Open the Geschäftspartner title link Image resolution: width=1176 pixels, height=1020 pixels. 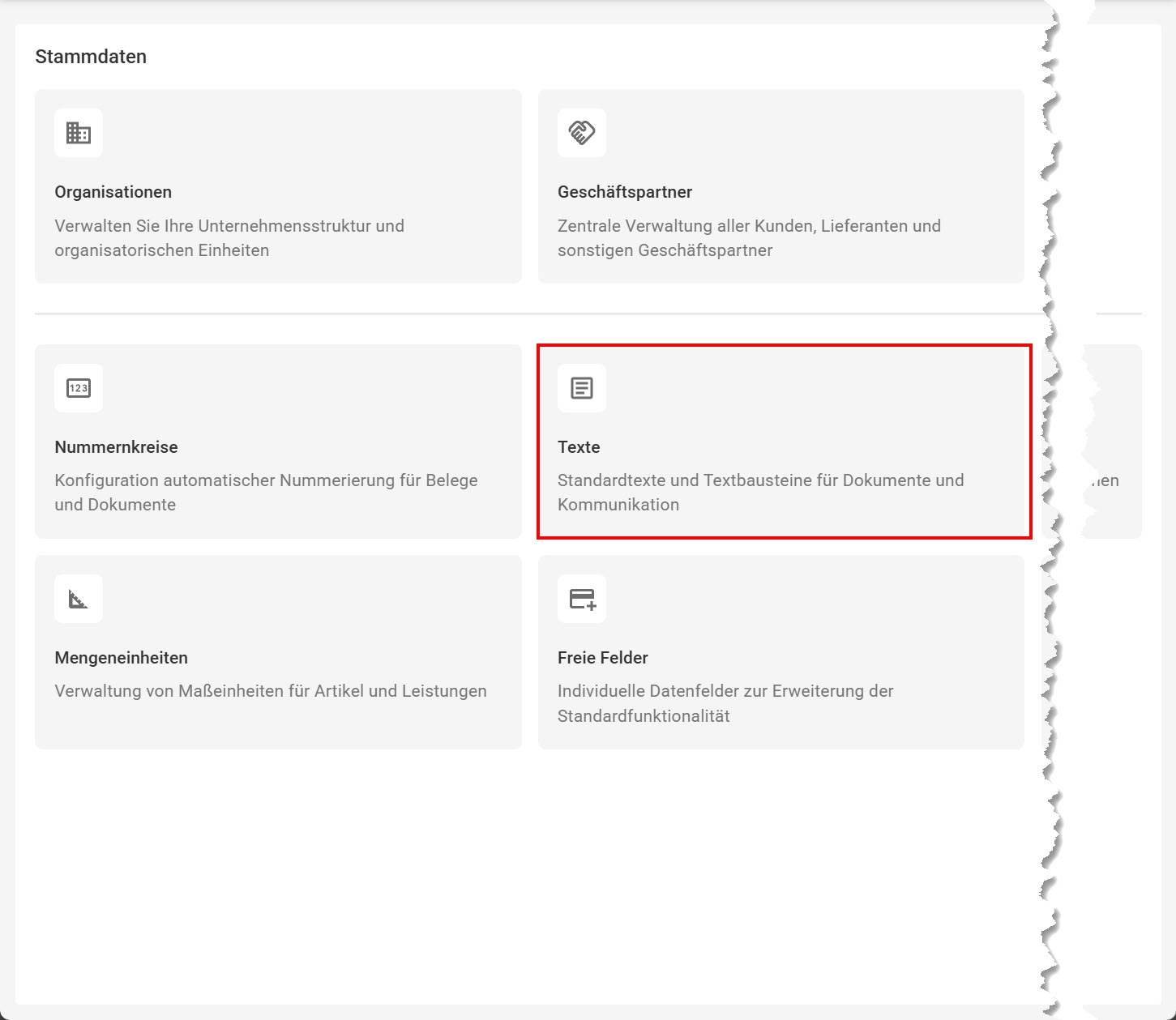[x=624, y=192]
